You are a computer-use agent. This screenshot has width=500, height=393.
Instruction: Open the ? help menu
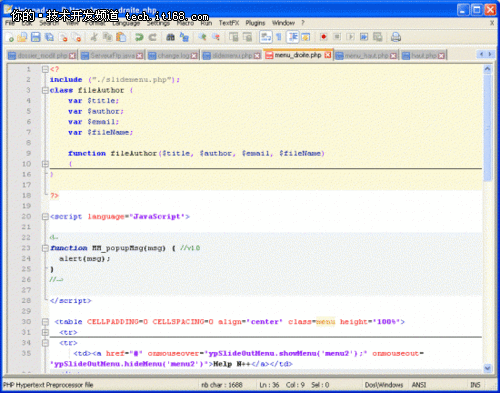[303, 23]
